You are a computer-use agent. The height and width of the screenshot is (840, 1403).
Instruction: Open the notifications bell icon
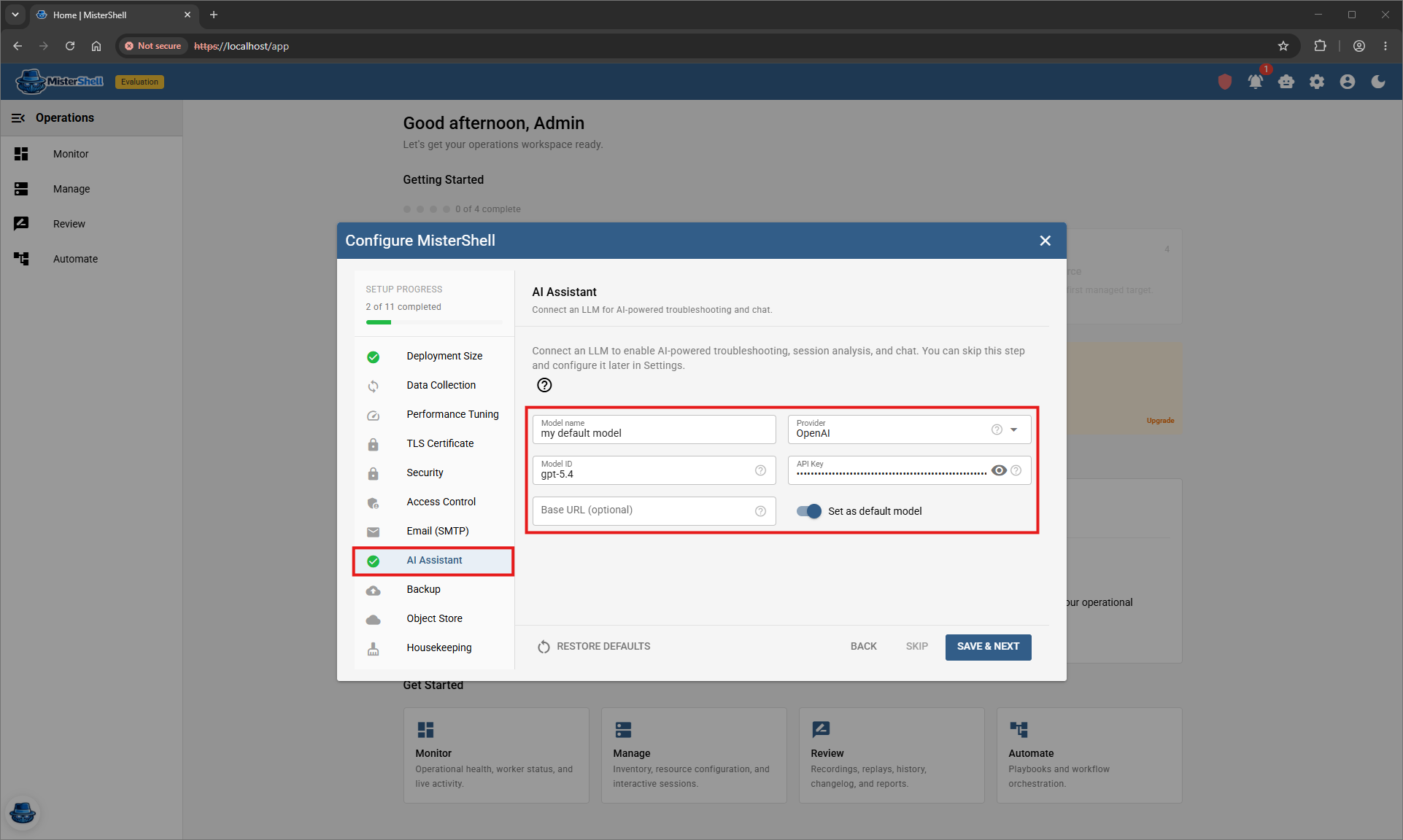[1255, 82]
